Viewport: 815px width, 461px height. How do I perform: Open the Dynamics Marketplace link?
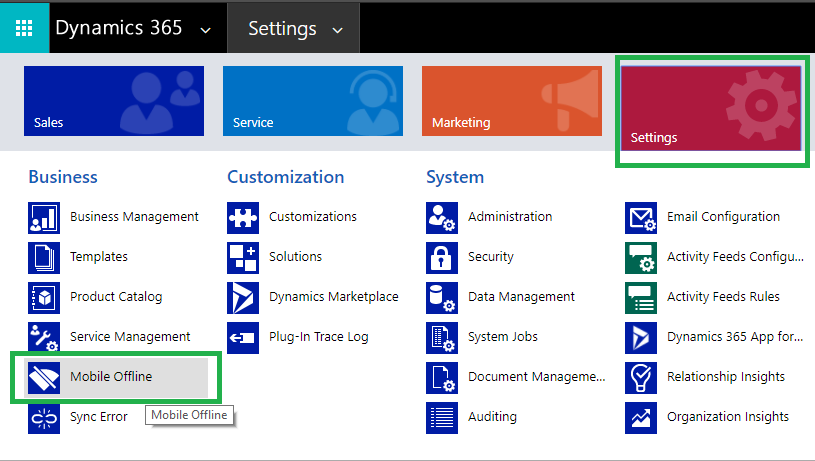pos(334,297)
